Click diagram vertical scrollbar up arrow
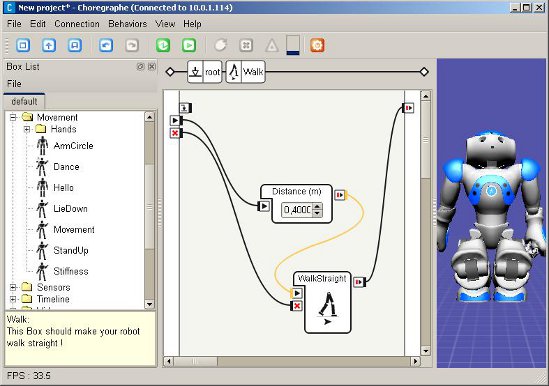Image resolution: width=549 pixels, height=386 pixels. (426, 96)
